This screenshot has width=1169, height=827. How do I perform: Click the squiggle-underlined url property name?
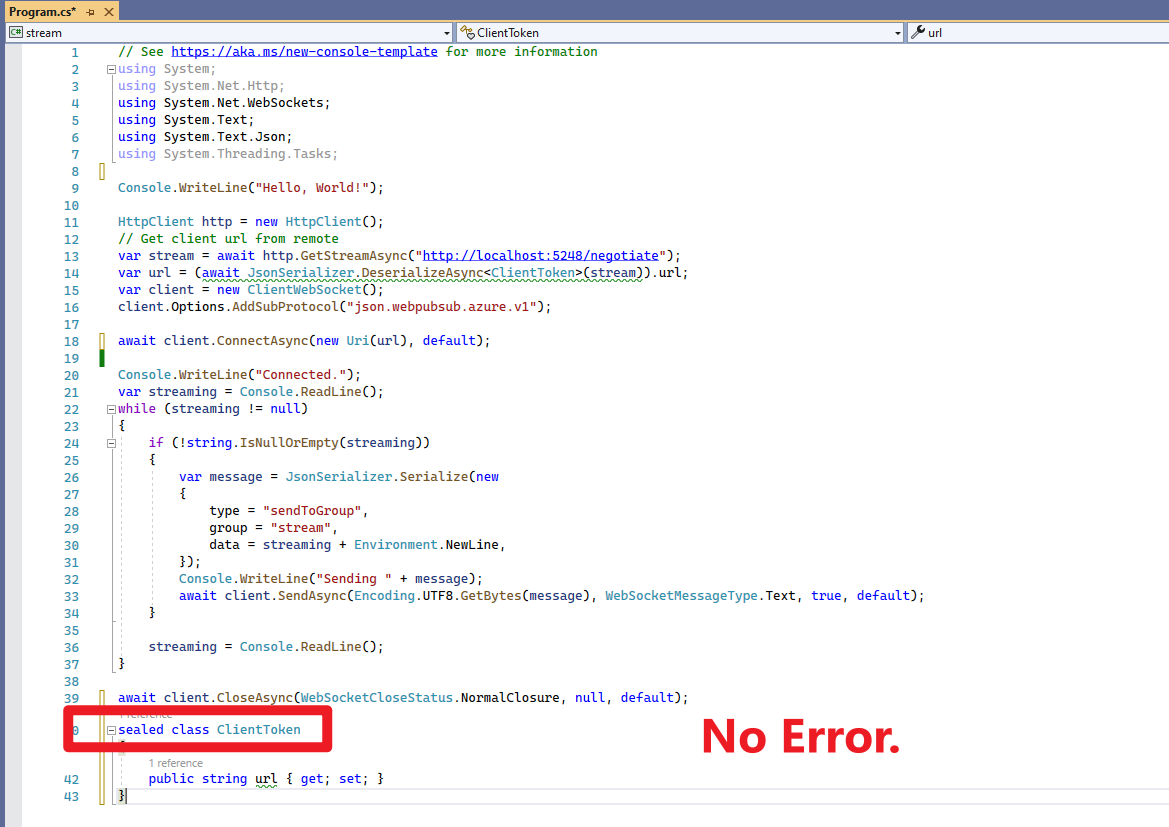click(265, 779)
